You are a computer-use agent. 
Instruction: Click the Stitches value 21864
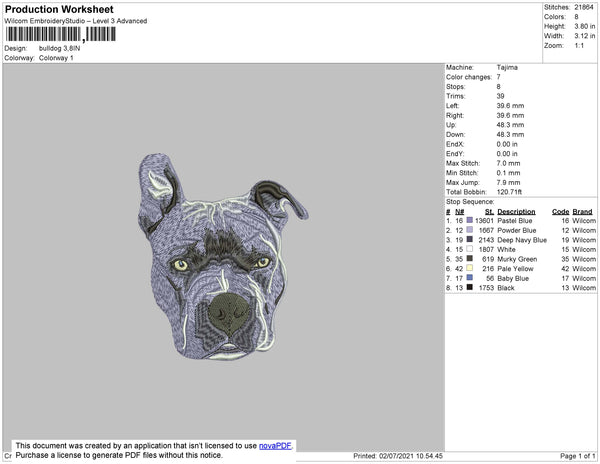584,7
